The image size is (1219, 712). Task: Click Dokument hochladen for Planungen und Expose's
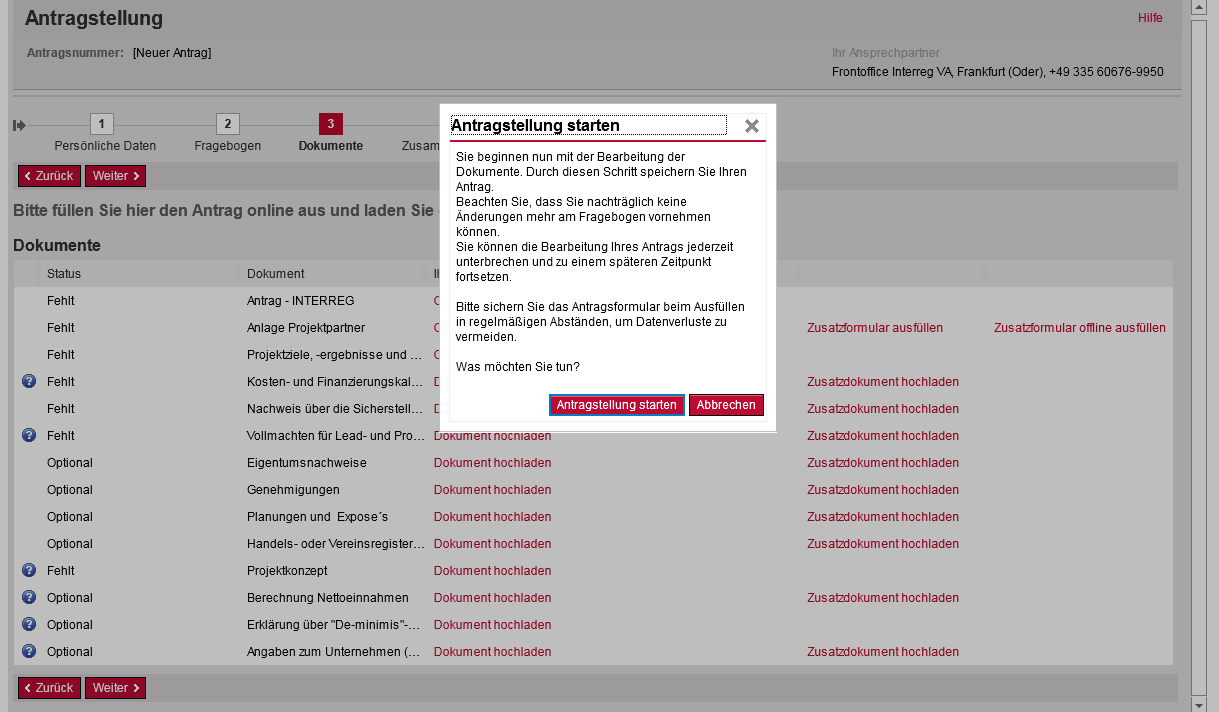pyautogui.click(x=492, y=517)
